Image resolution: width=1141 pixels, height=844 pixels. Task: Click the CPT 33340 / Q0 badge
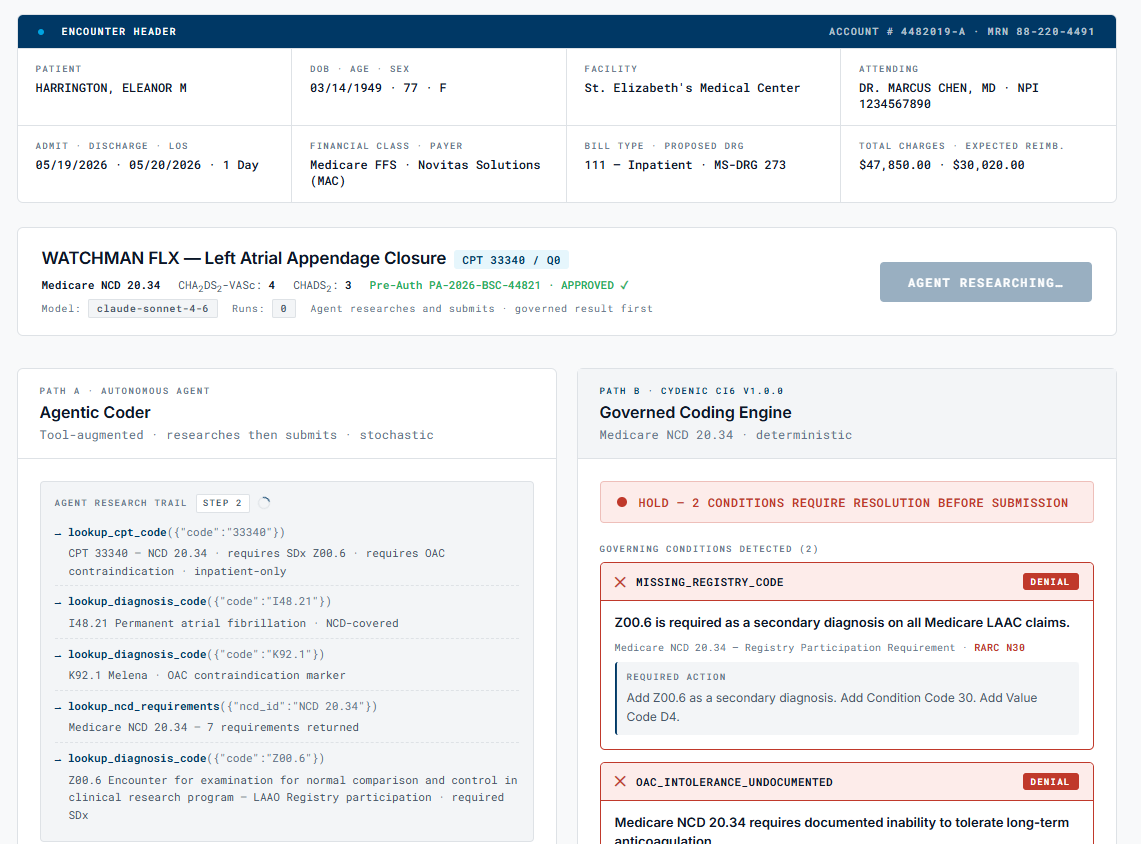[511, 260]
